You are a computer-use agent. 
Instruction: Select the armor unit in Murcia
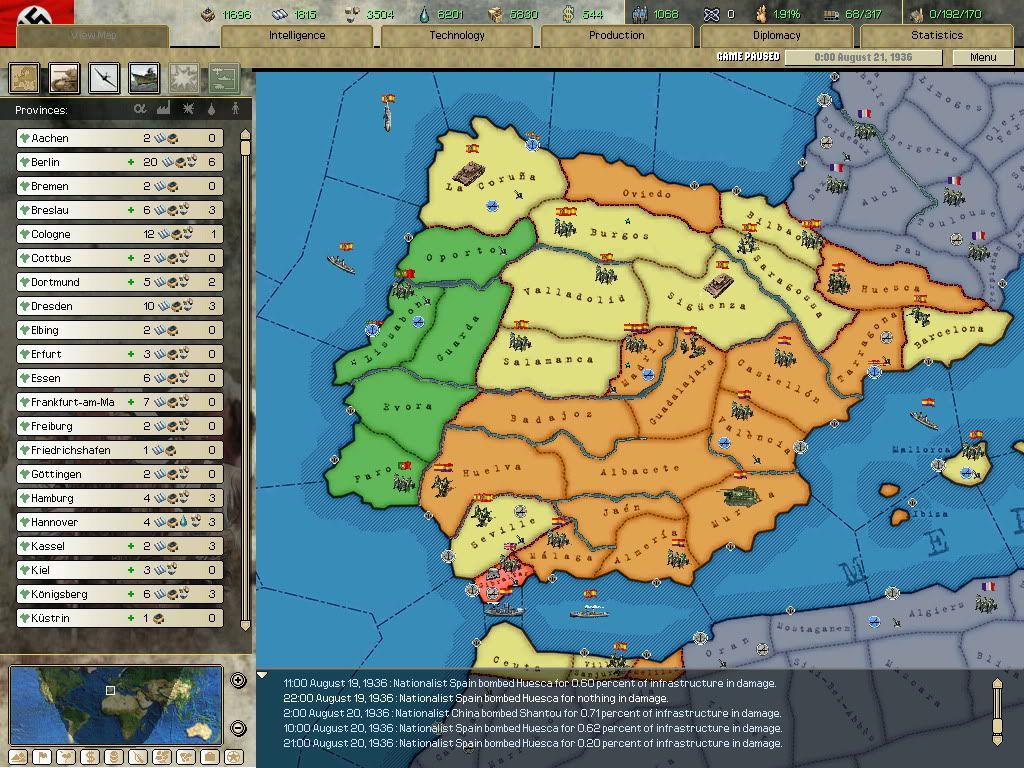click(x=740, y=495)
